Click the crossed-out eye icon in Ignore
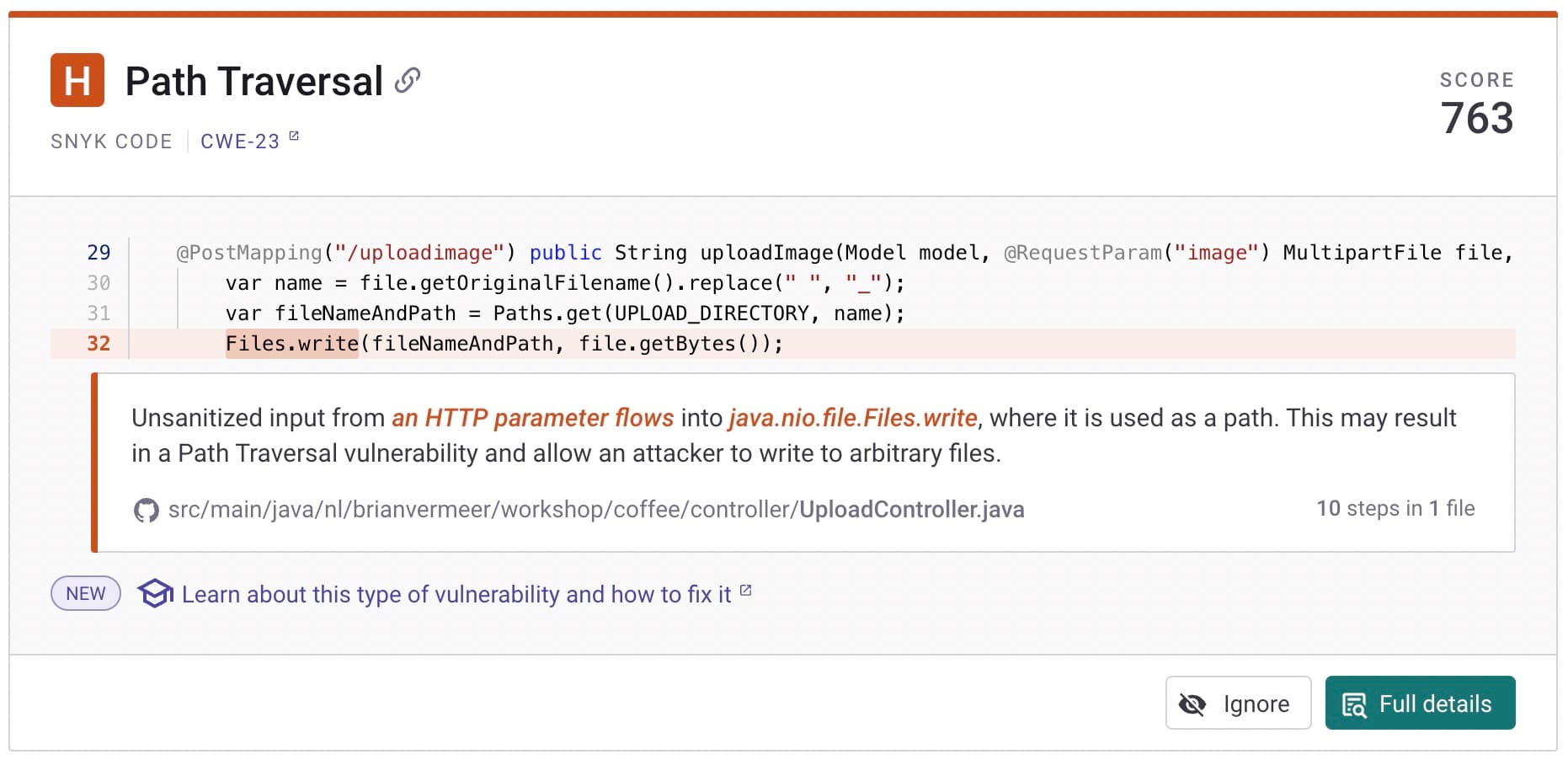The width and height of the screenshot is (1568, 760). pos(1192,704)
